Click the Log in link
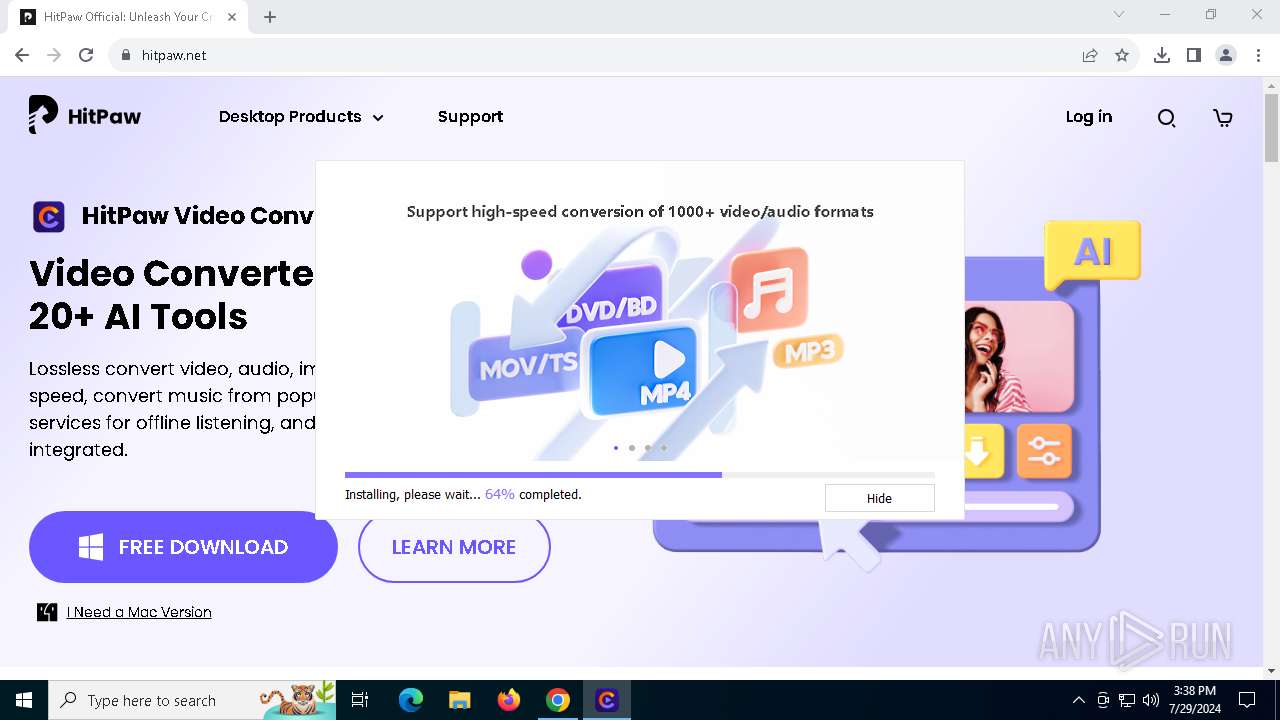This screenshot has height=720, width=1280. coord(1088,117)
